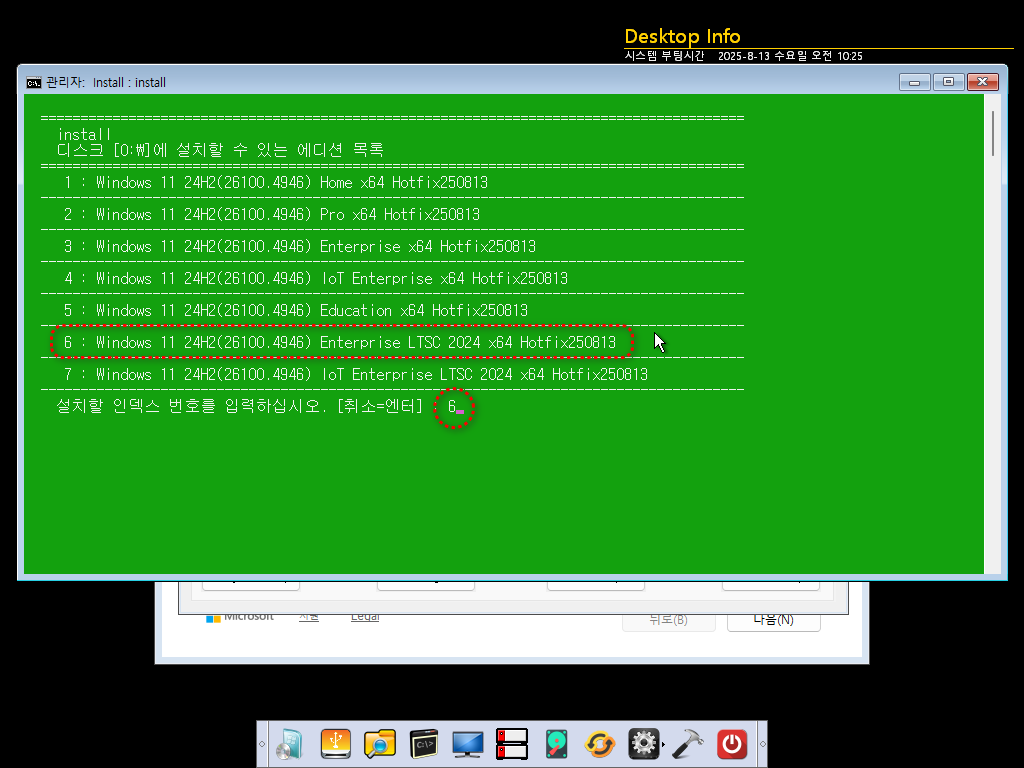Image resolution: width=1024 pixels, height=768 pixels.
Task: Click the disk edition list heading text
Action: click(x=220, y=150)
